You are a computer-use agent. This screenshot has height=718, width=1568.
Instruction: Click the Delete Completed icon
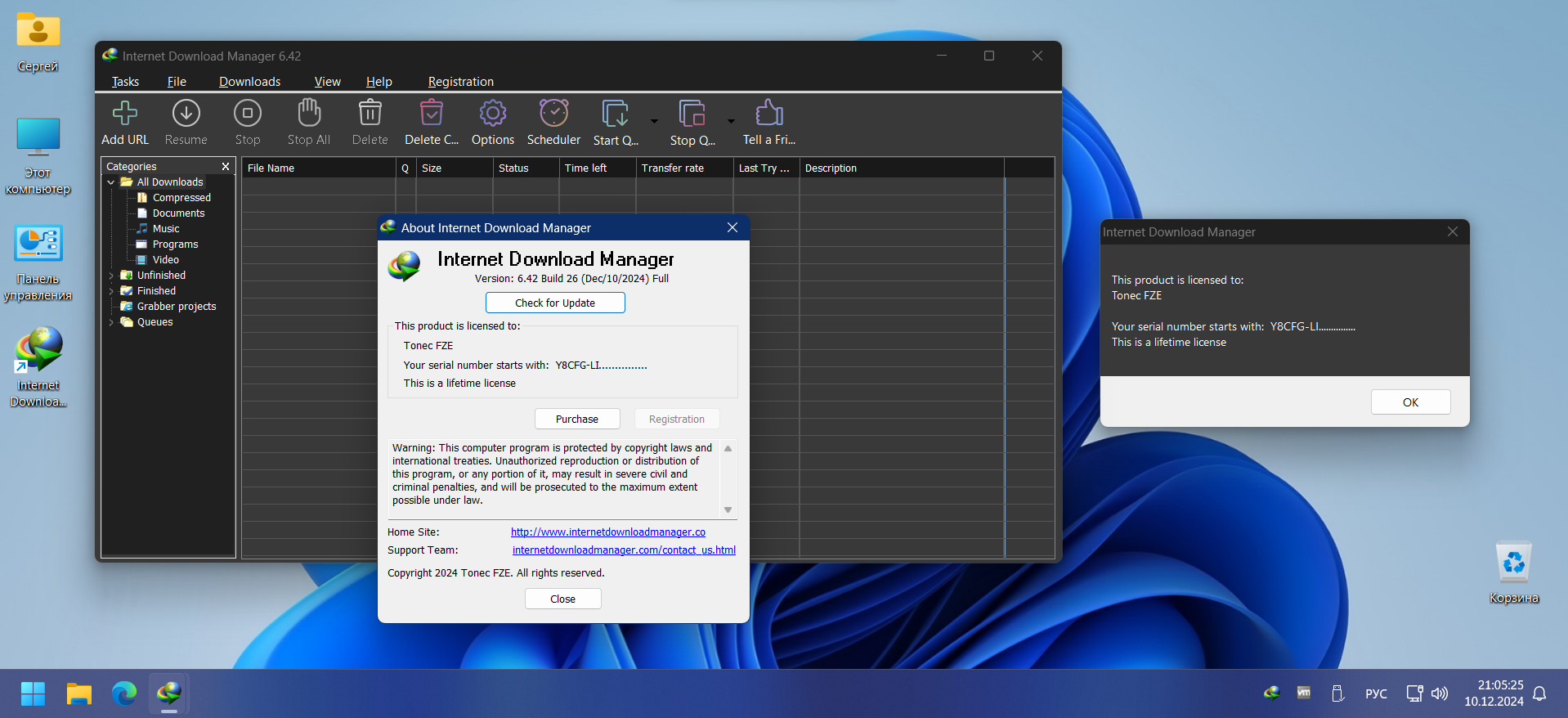pyautogui.click(x=432, y=114)
